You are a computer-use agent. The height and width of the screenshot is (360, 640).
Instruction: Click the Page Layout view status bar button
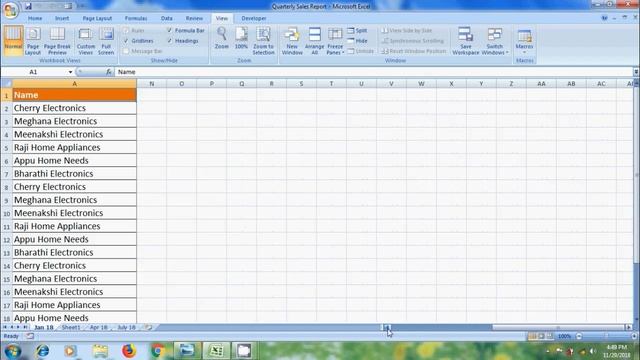pyautogui.click(x=541, y=336)
